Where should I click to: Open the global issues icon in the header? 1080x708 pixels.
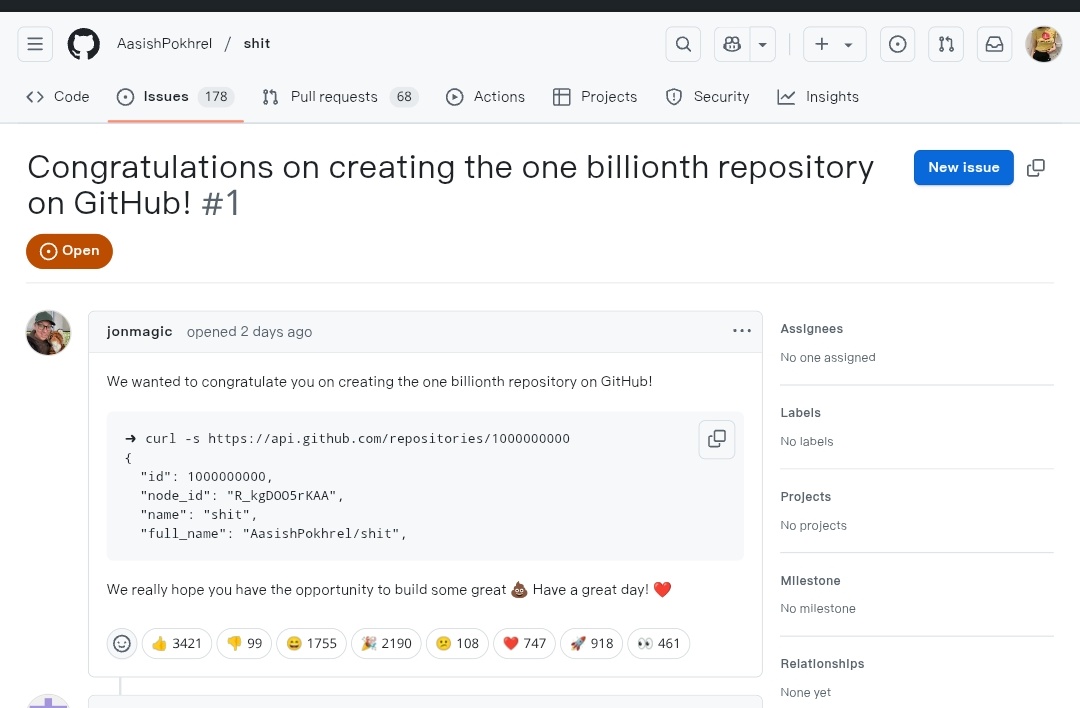tap(897, 44)
